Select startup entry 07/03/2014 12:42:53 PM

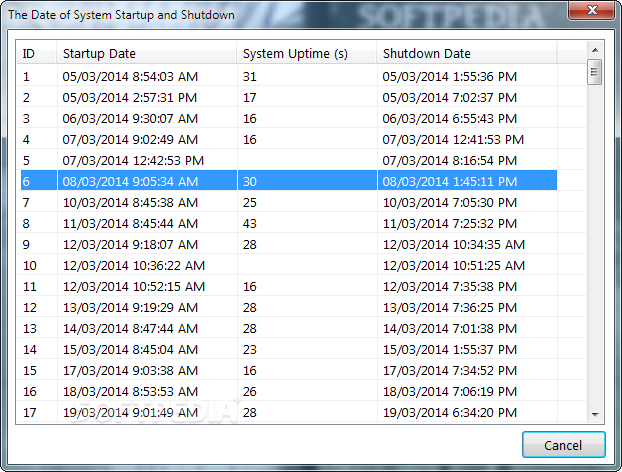click(133, 161)
